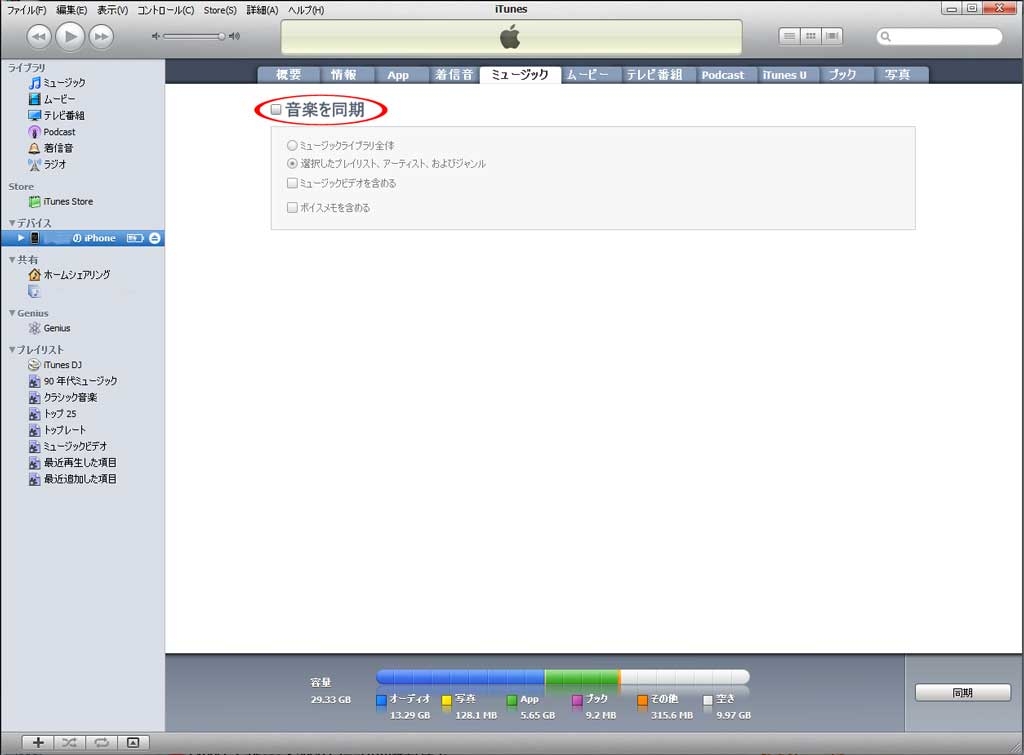This screenshot has width=1024, height=755.
Task: Select ミュージックライブラリ全体 radio option
Action: pos(292,145)
